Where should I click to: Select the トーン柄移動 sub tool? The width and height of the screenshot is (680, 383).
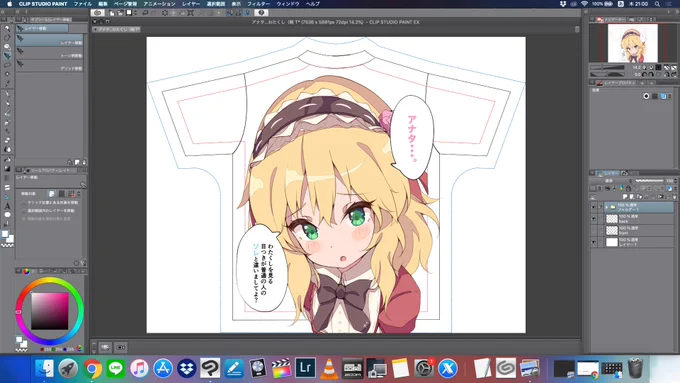point(49,53)
